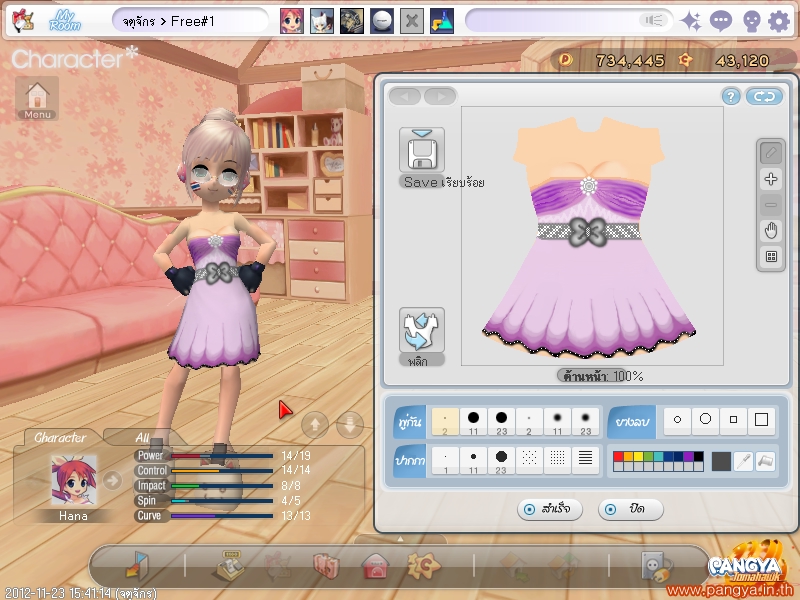Click the golf ball icon in top bar
Screen dimensions: 800x600
click(382, 21)
